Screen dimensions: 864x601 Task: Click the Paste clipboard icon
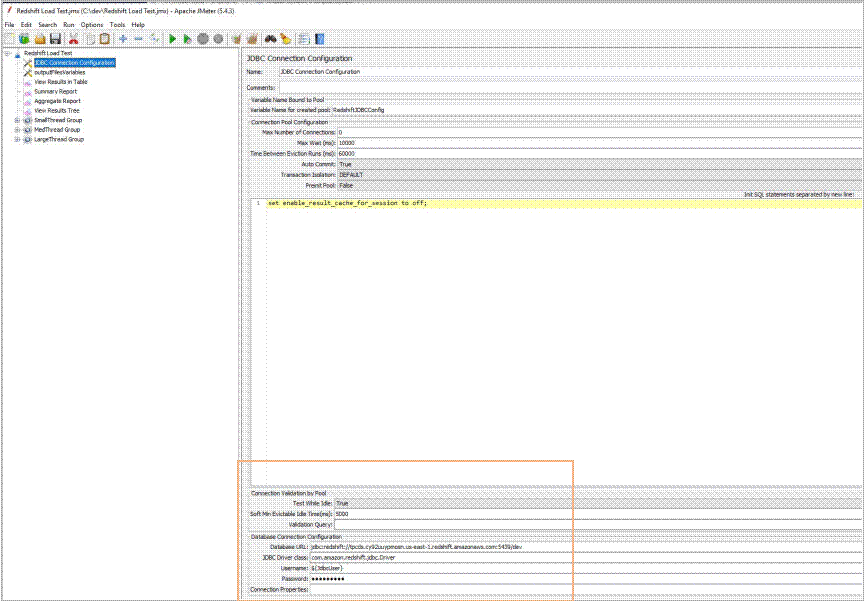(x=105, y=39)
